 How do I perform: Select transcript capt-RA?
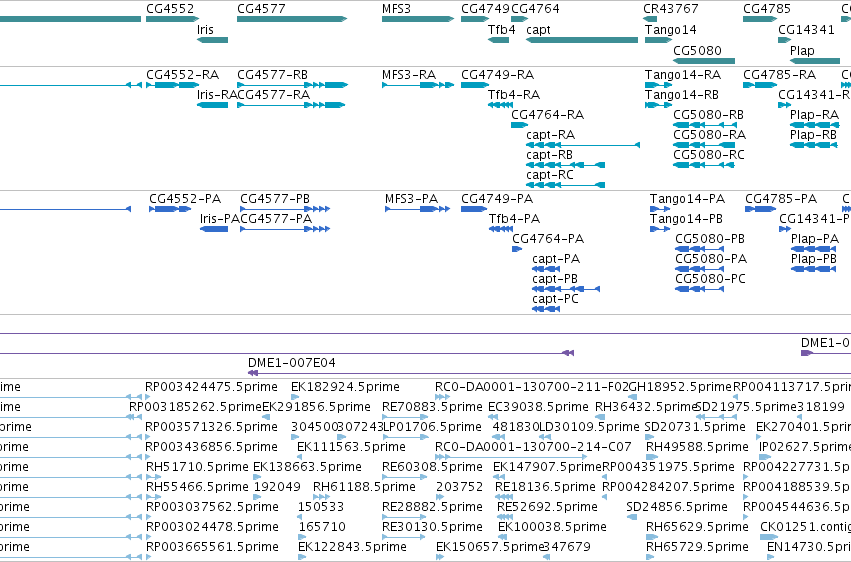pyautogui.click(x=583, y=145)
